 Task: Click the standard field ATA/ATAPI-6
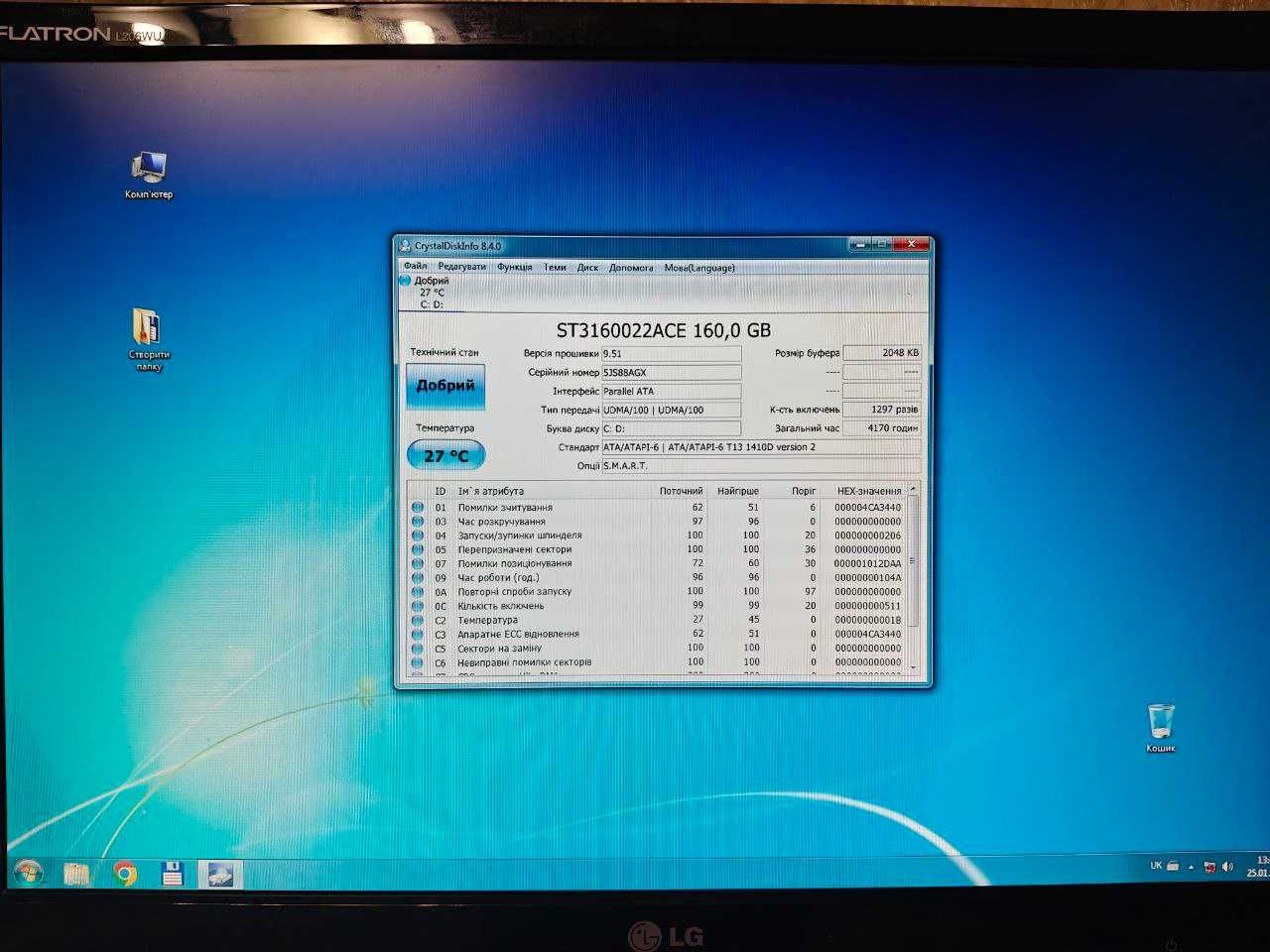point(761,447)
